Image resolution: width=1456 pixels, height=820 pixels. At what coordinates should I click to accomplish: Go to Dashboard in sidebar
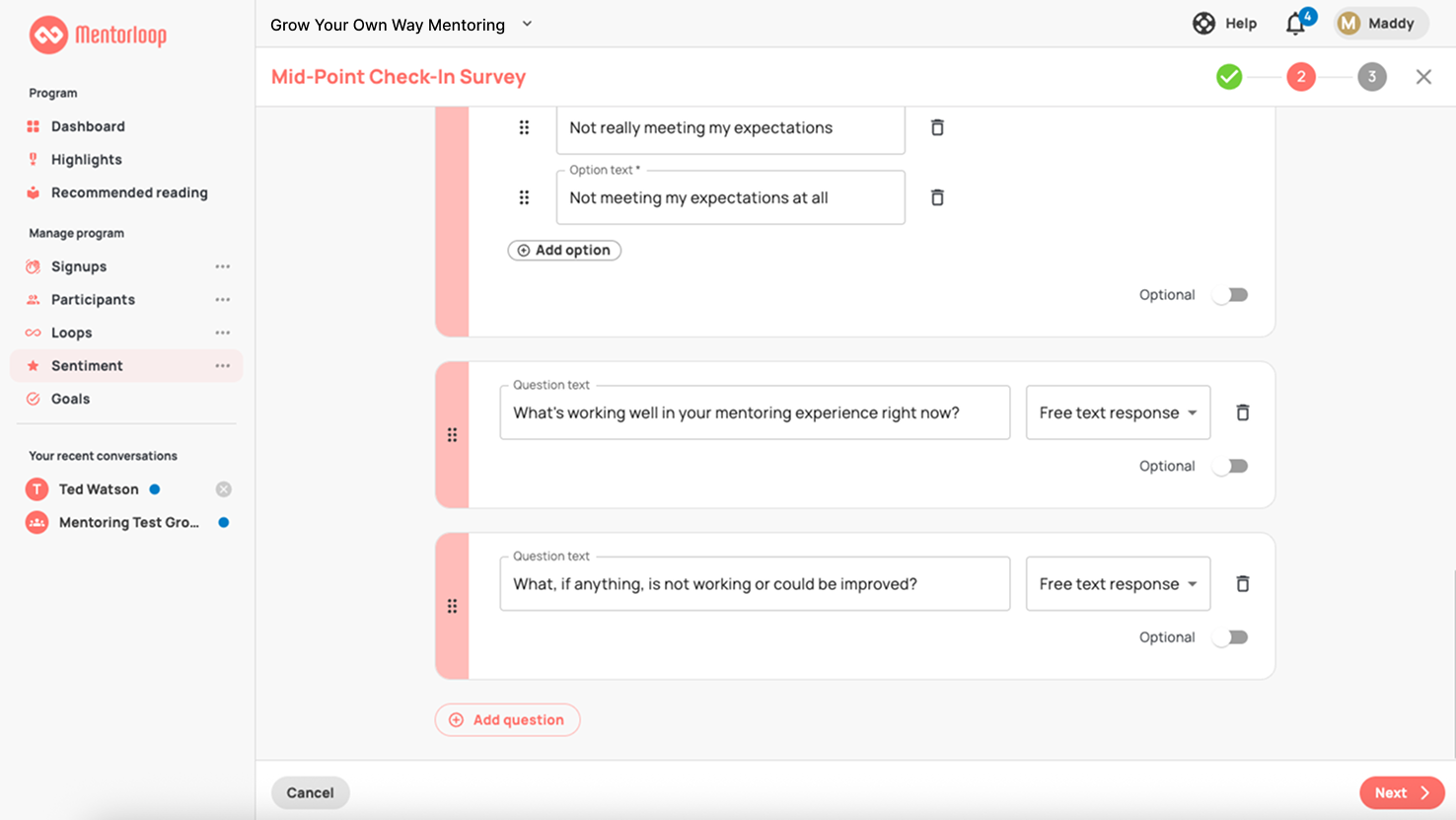coord(88,126)
